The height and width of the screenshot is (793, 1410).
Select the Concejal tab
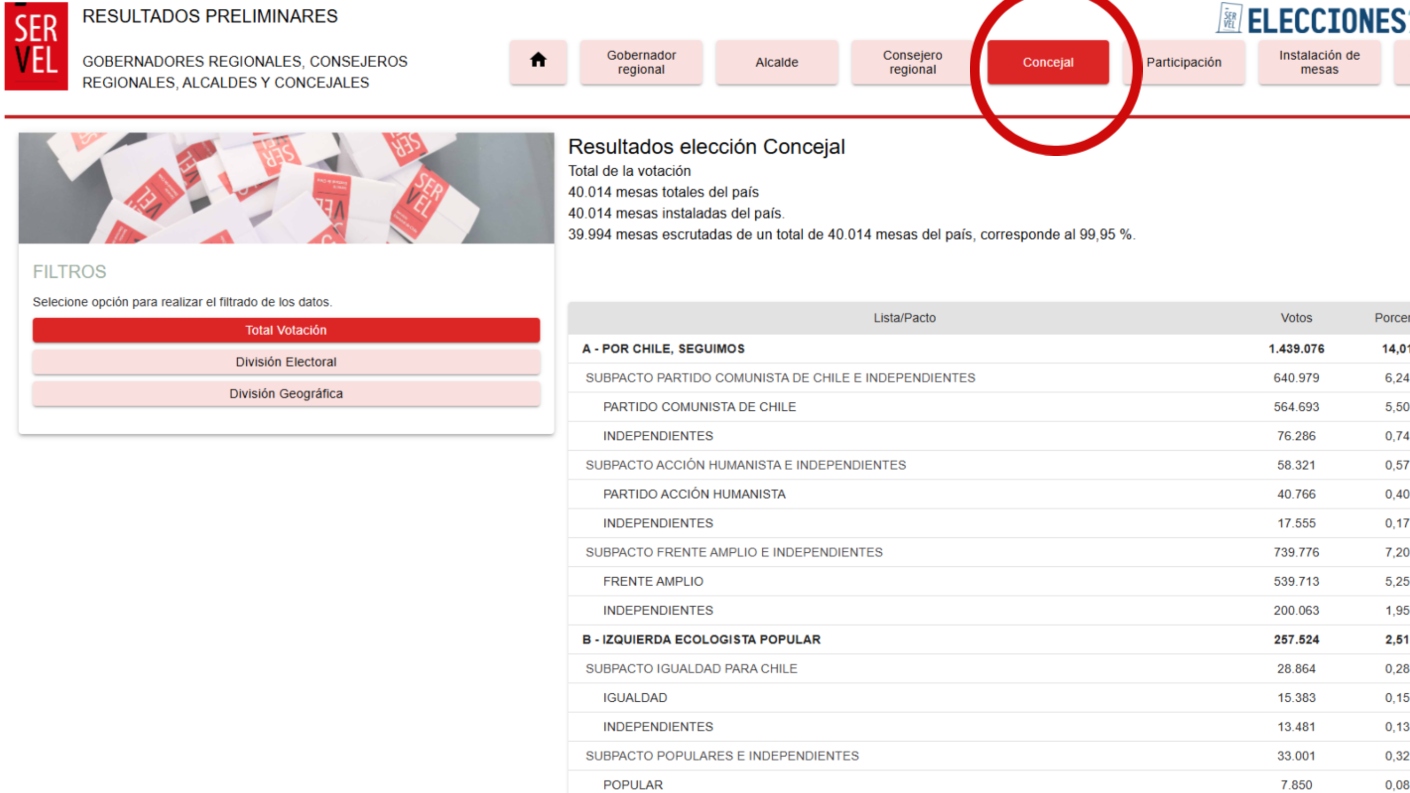1048,62
